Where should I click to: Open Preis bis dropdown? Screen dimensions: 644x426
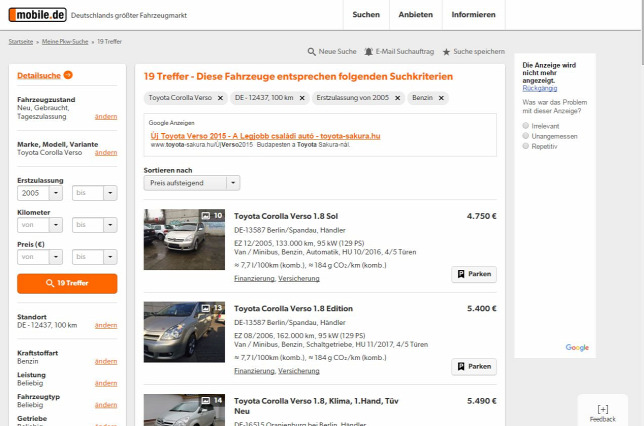coord(94,257)
